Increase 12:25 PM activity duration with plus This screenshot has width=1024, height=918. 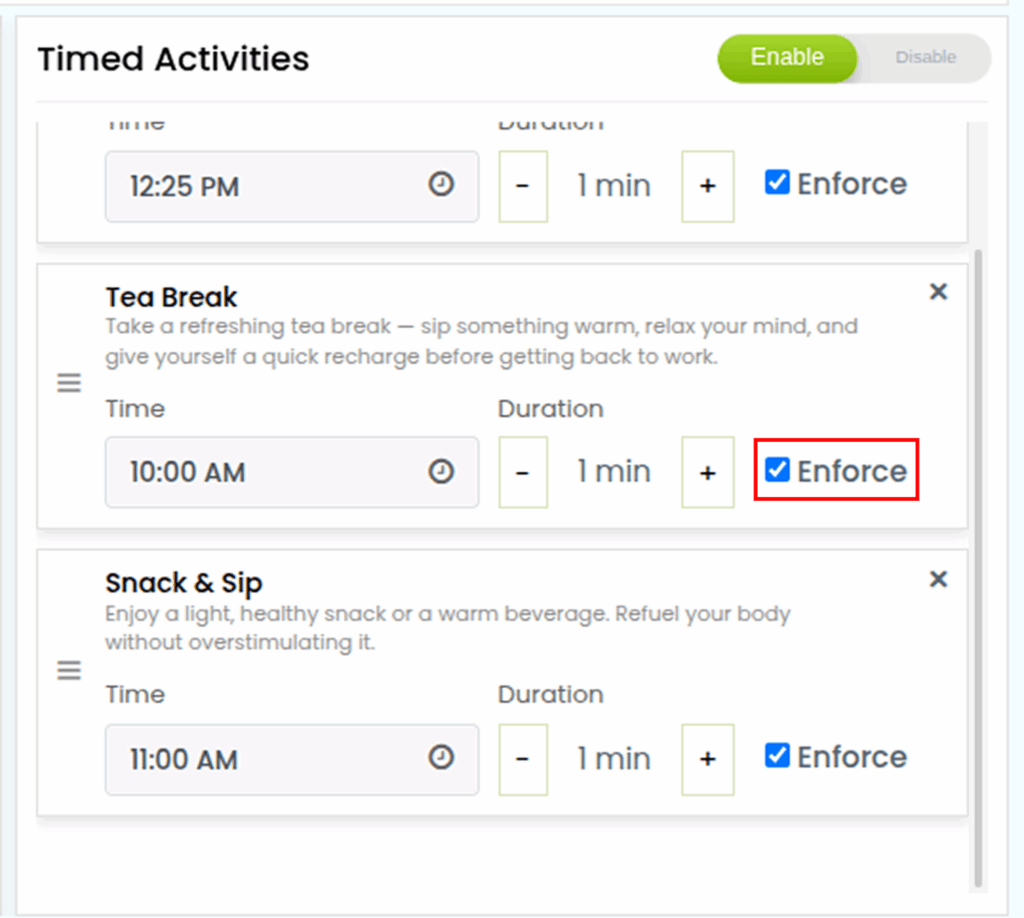708,186
